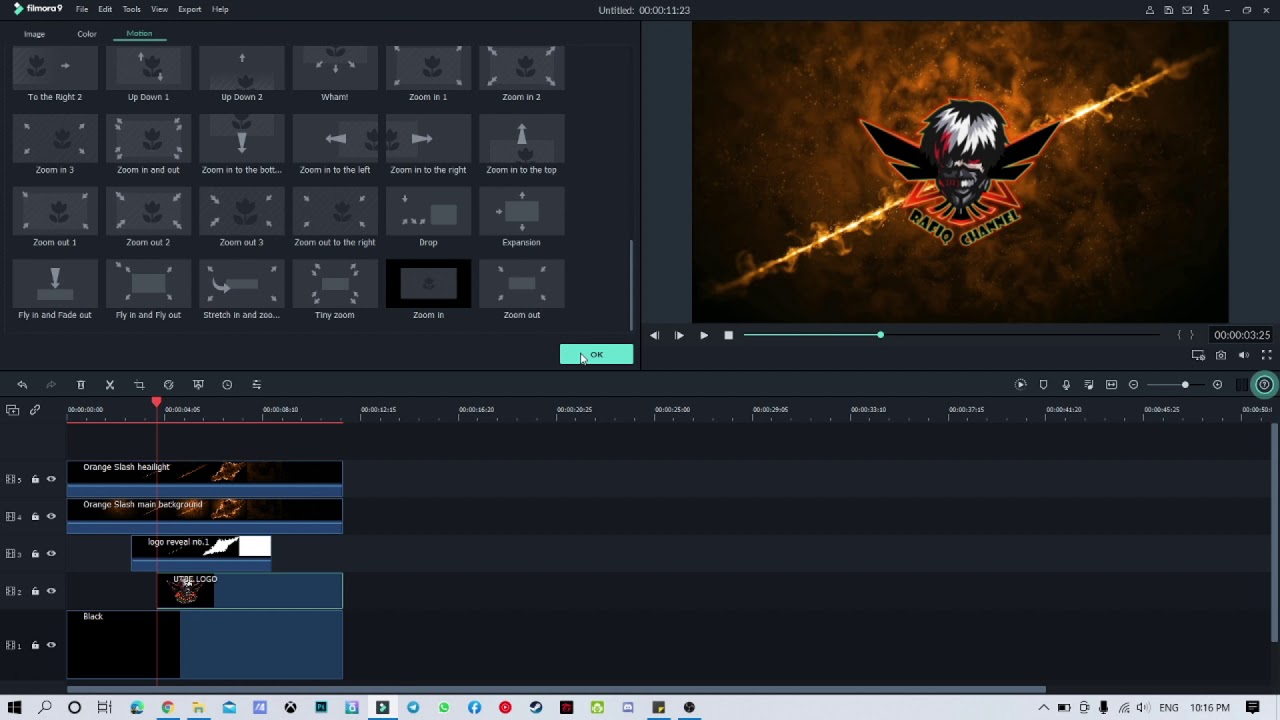1280x720 pixels.
Task: Open the Edit adjustments sliders icon
Action: tap(256, 385)
